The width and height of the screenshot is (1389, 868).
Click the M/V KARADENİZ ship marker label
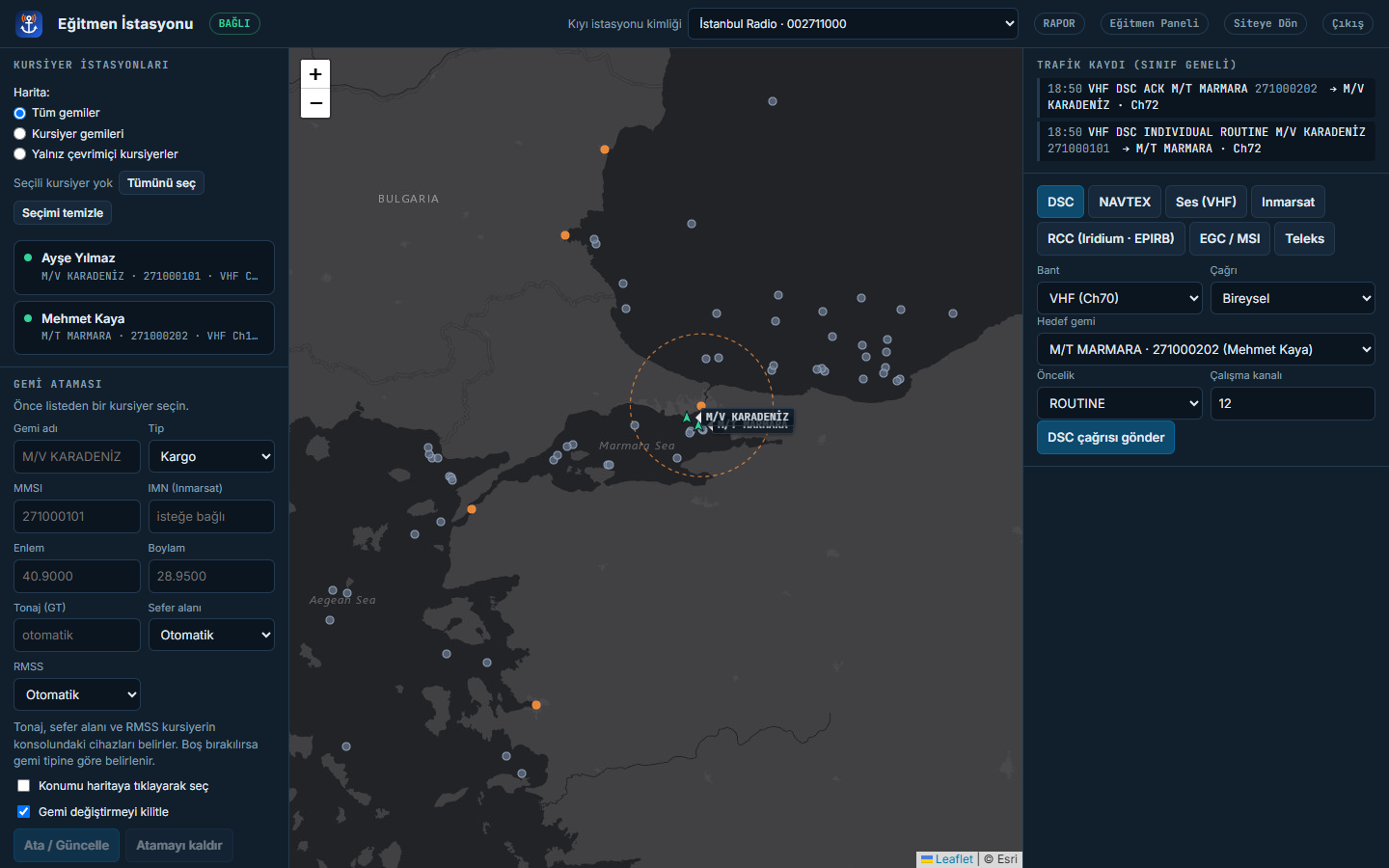pos(747,418)
